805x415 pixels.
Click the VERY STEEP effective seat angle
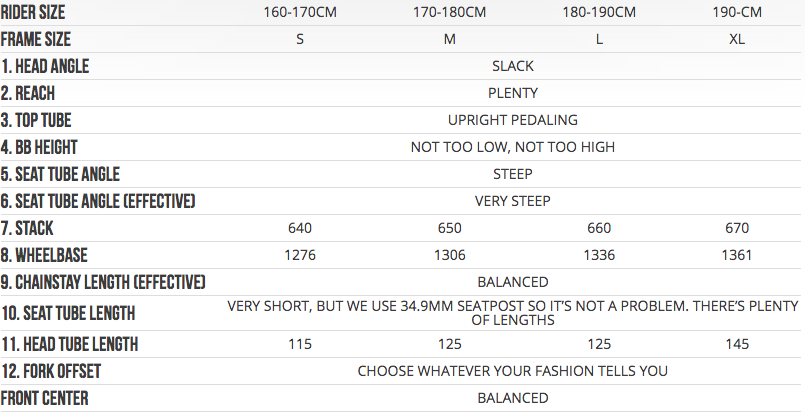coord(513,201)
